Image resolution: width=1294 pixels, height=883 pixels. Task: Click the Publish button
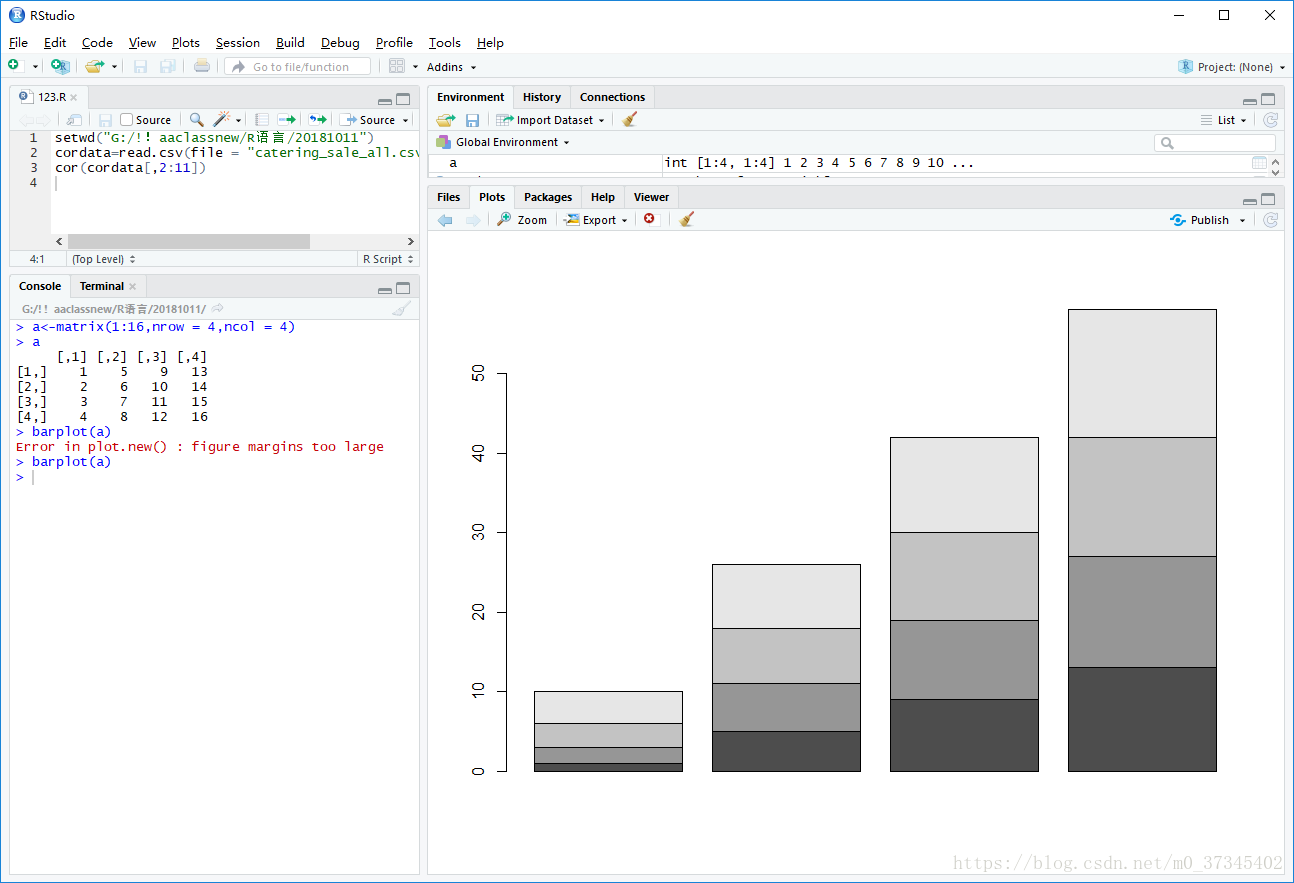click(1199, 220)
